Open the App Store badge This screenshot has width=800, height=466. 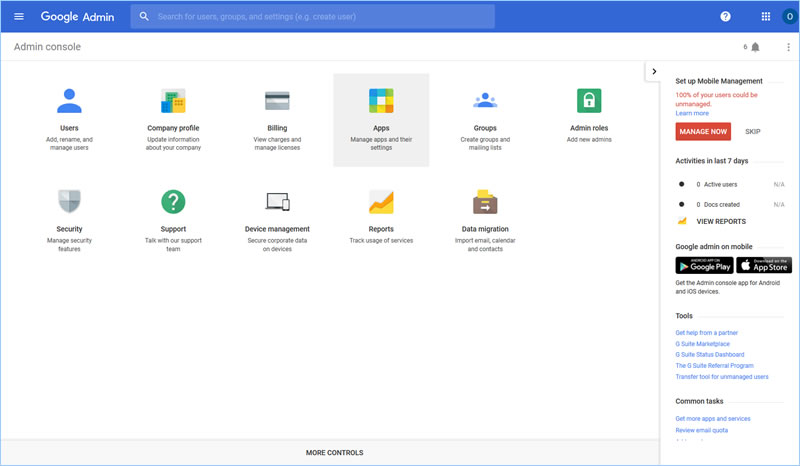764,265
